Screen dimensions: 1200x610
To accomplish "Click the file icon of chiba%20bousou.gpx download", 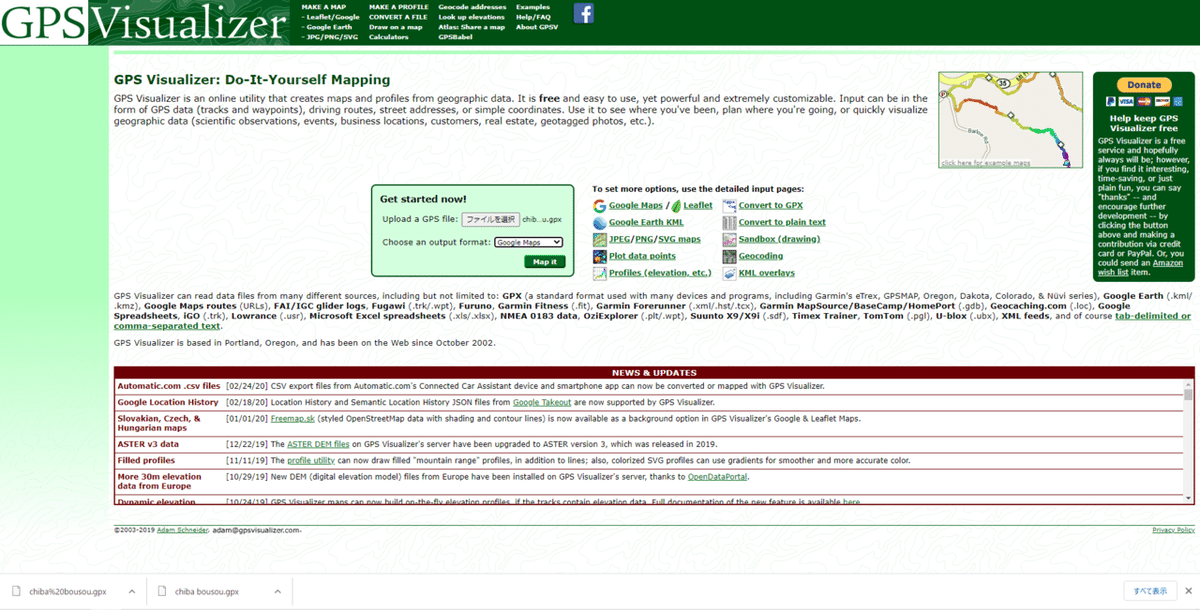I will pyautogui.click(x=16, y=591).
